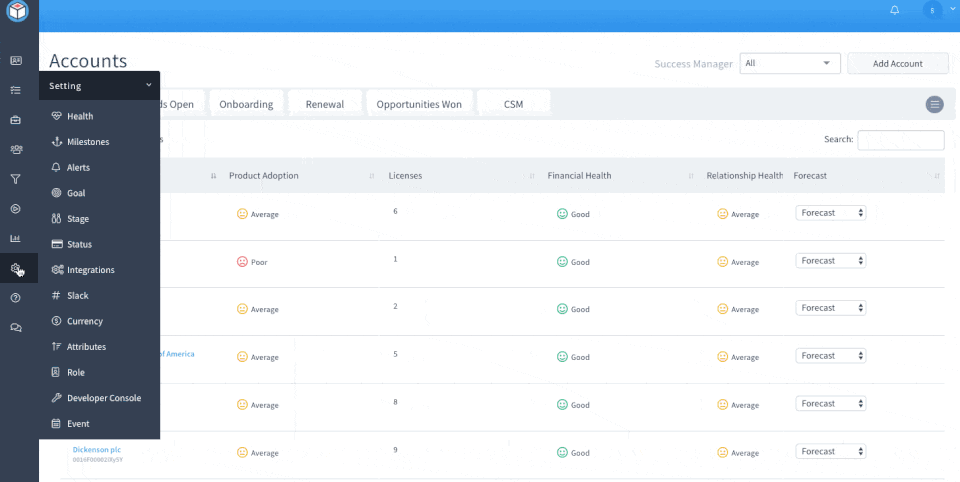Viewport: 960px width, 482px height.
Task: Click the Licenses column header
Action: point(405,176)
